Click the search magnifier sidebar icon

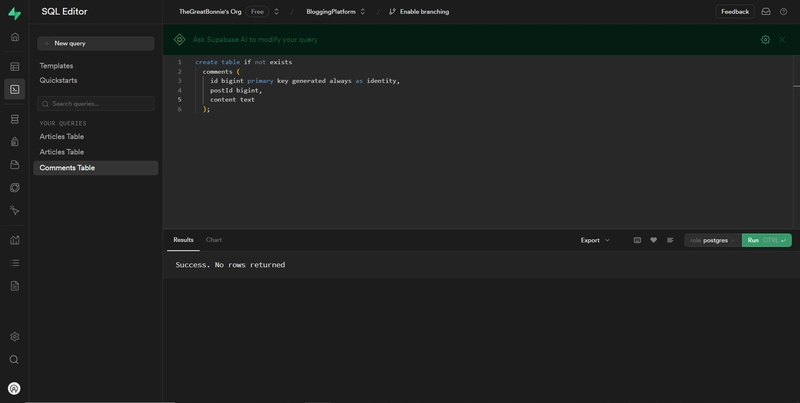[x=14, y=360]
